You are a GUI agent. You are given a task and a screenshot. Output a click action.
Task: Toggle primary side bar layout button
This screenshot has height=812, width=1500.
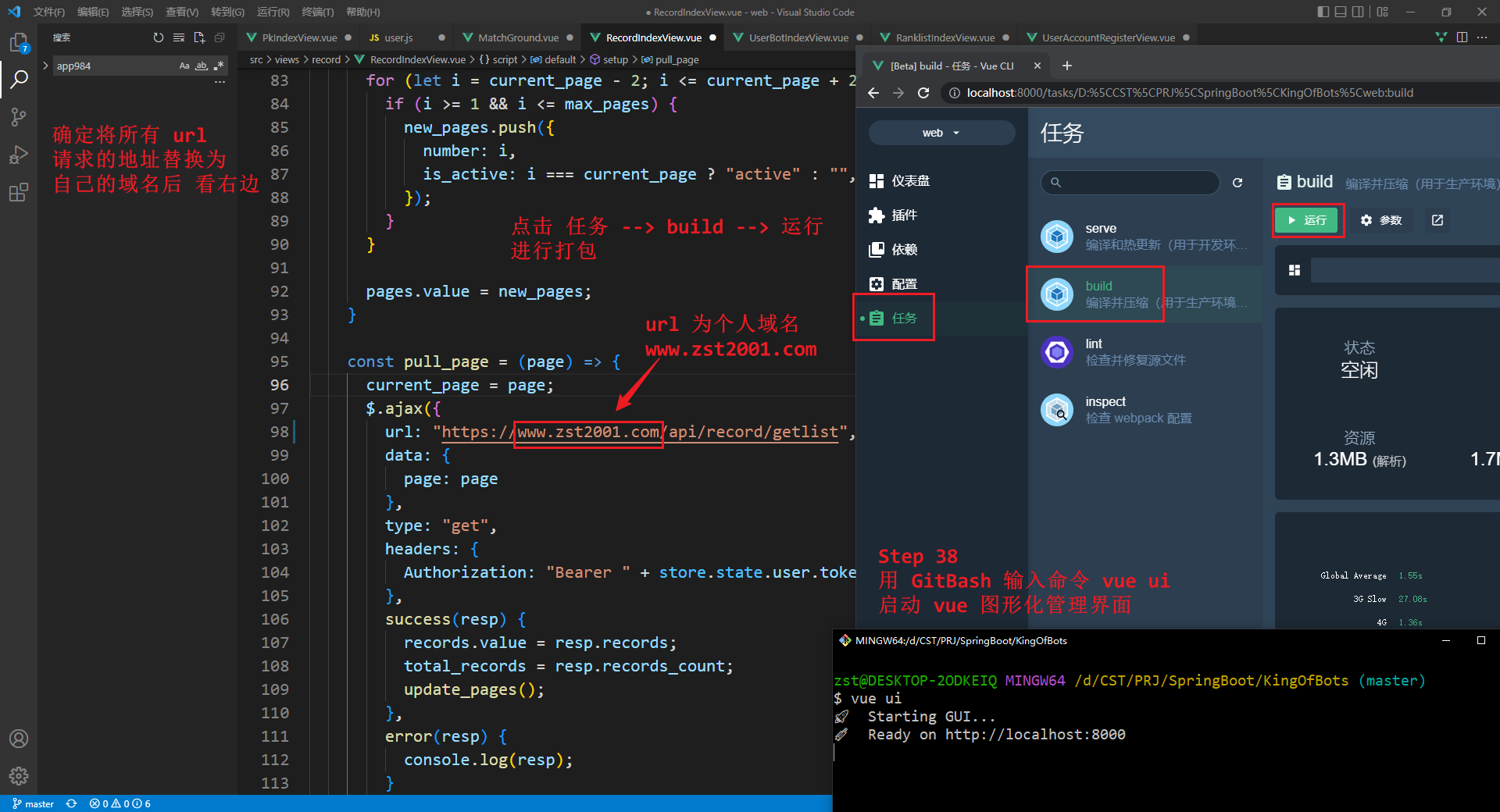click(1323, 12)
